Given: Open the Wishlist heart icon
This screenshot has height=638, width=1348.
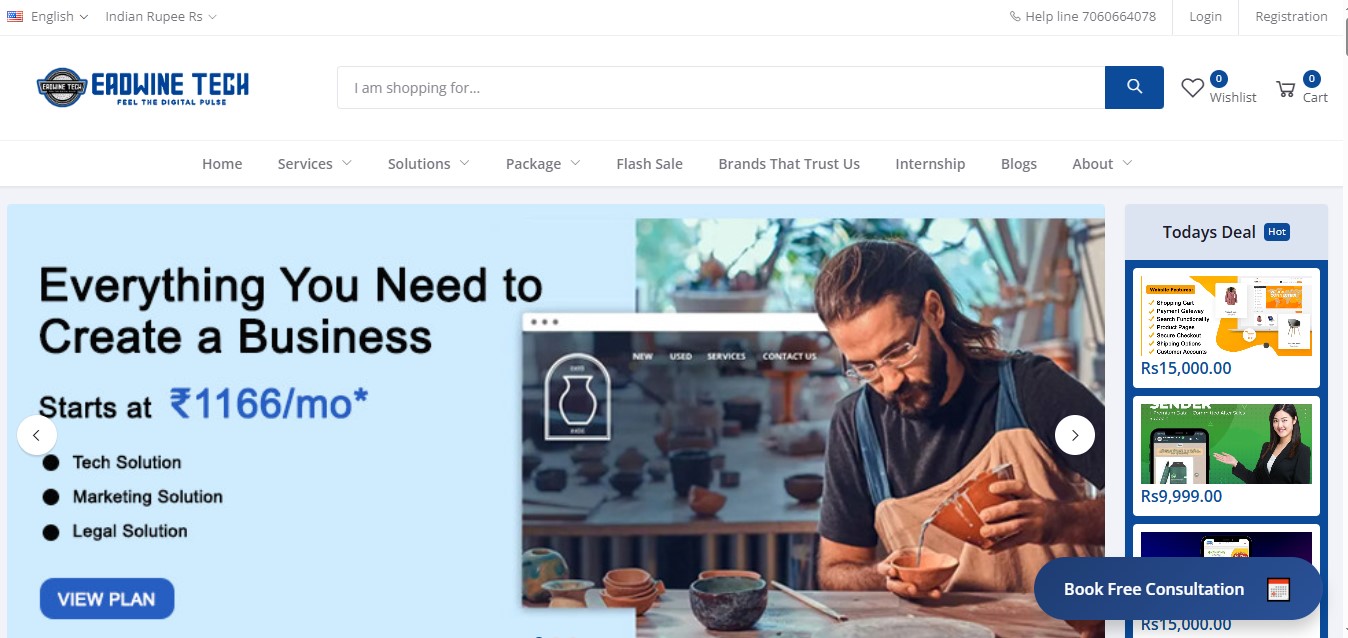Looking at the screenshot, I should pos(1192,88).
